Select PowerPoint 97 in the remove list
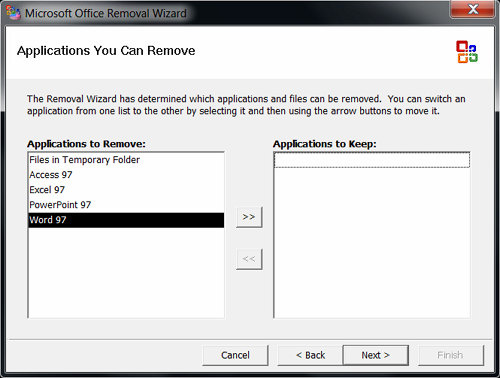 click(126, 205)
